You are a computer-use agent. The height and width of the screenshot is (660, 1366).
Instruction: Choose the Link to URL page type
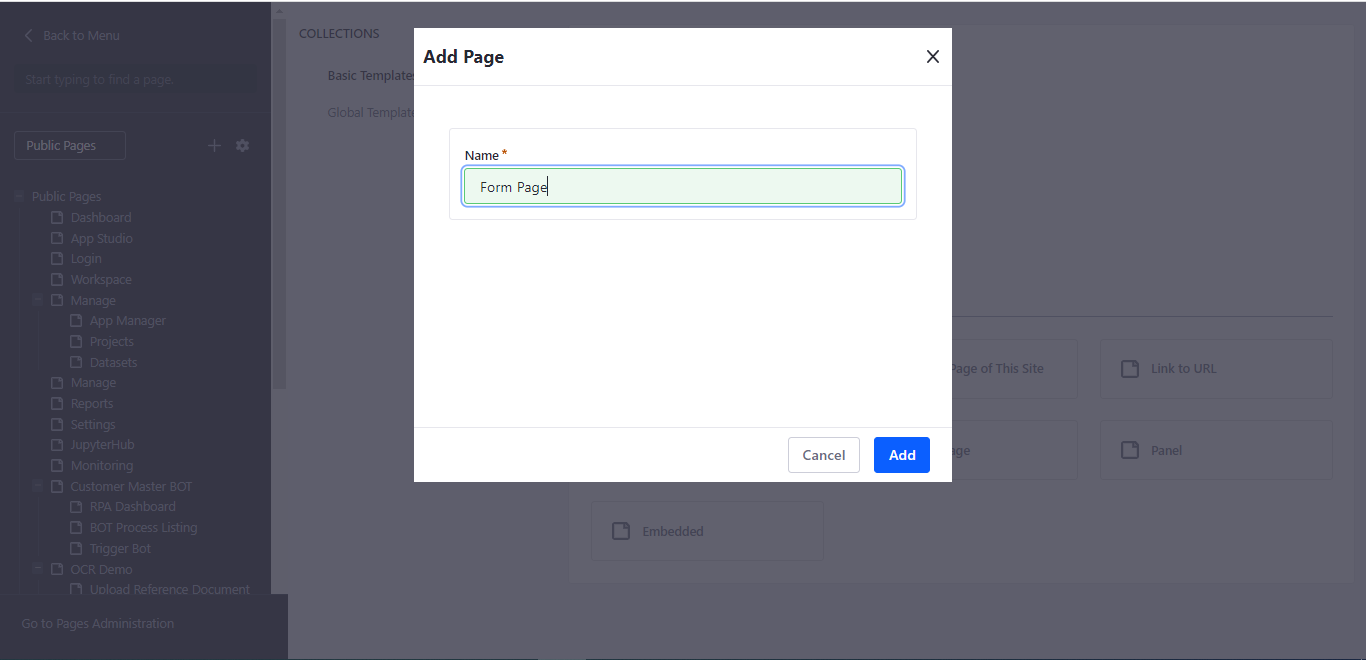1216,368
